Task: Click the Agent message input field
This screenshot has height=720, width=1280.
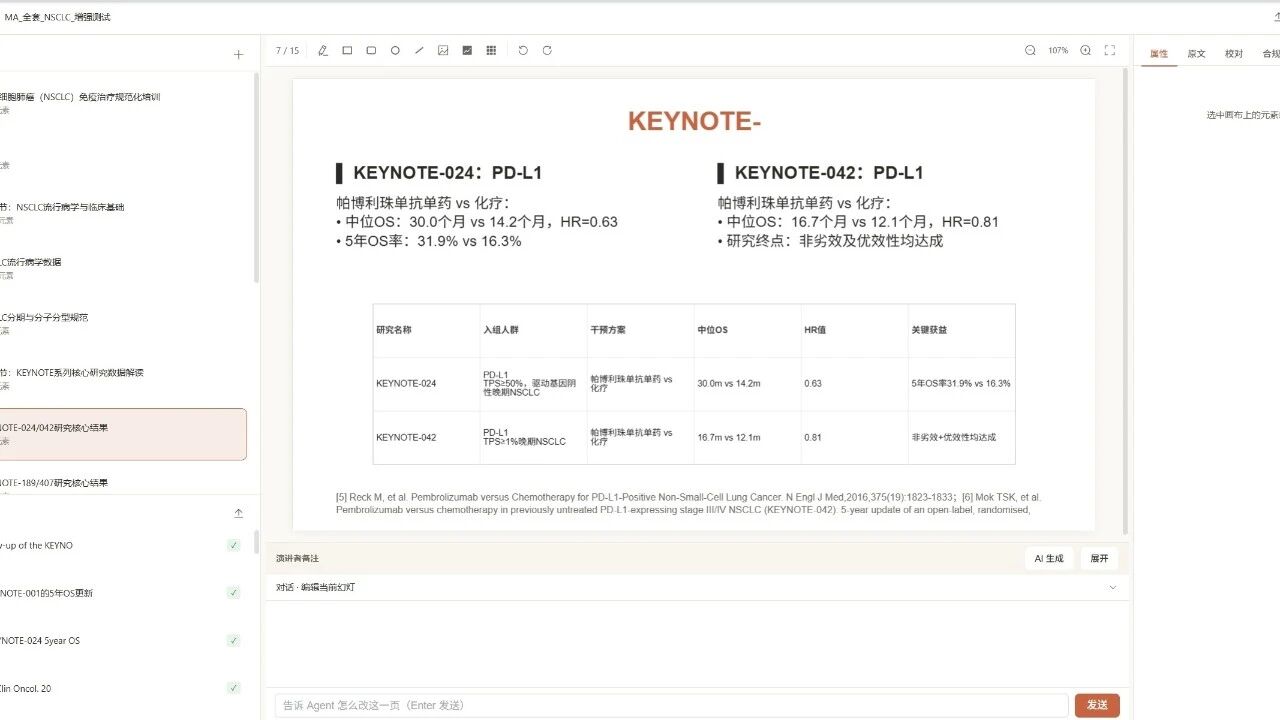Action: click(x=670, y=705)
